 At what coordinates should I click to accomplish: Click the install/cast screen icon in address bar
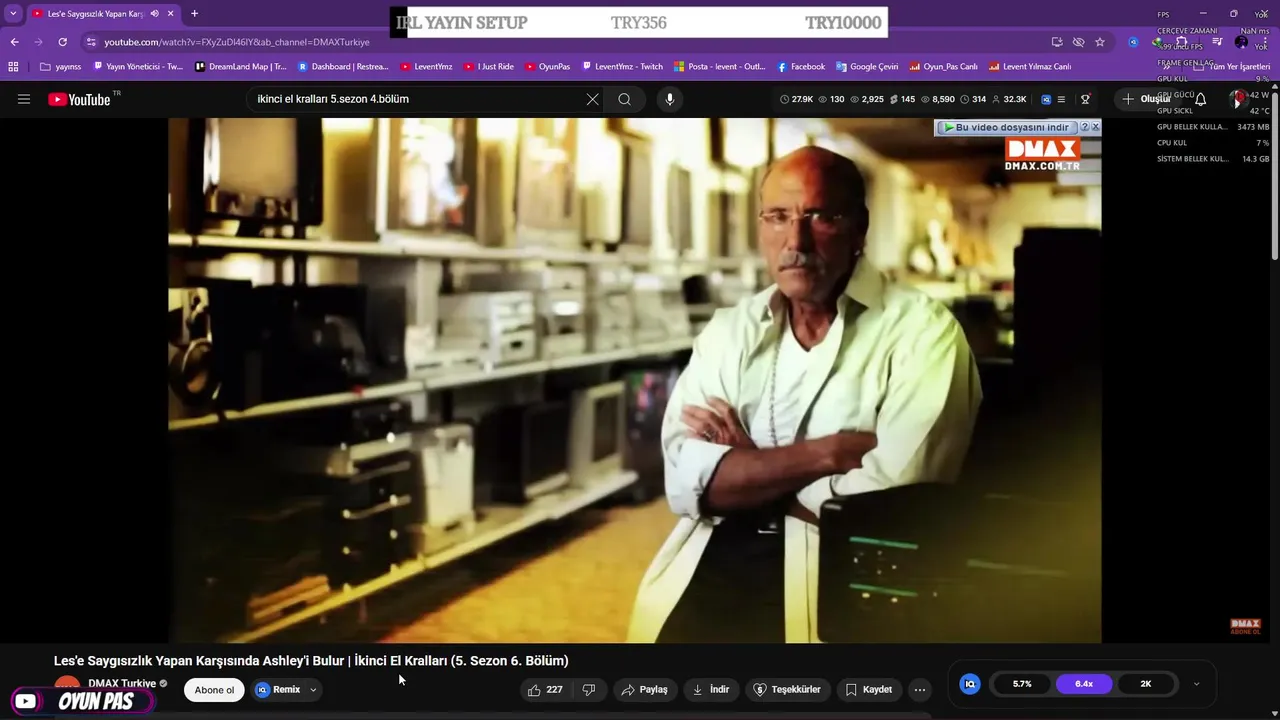(x=1057, y=42)
